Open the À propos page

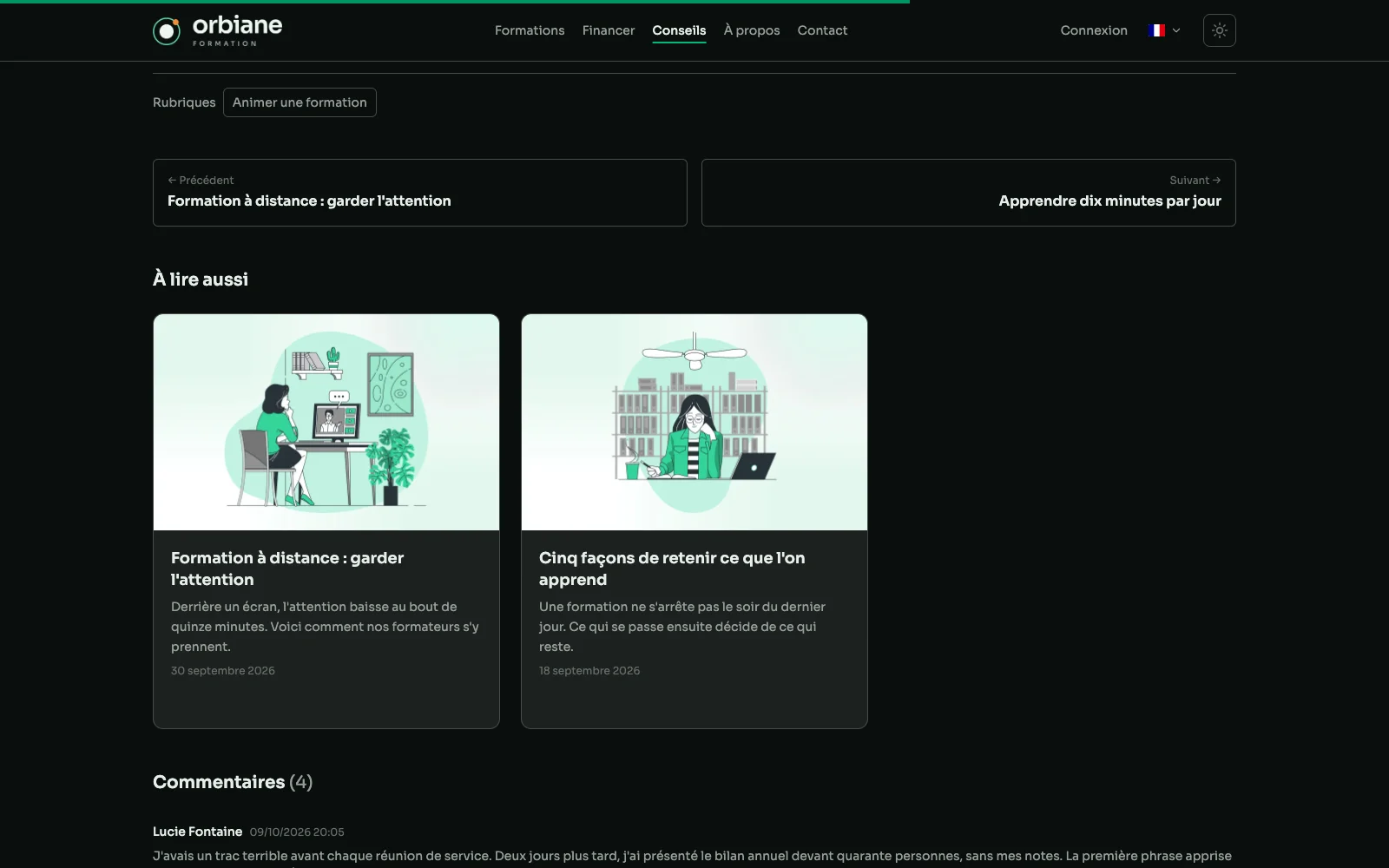752,30
